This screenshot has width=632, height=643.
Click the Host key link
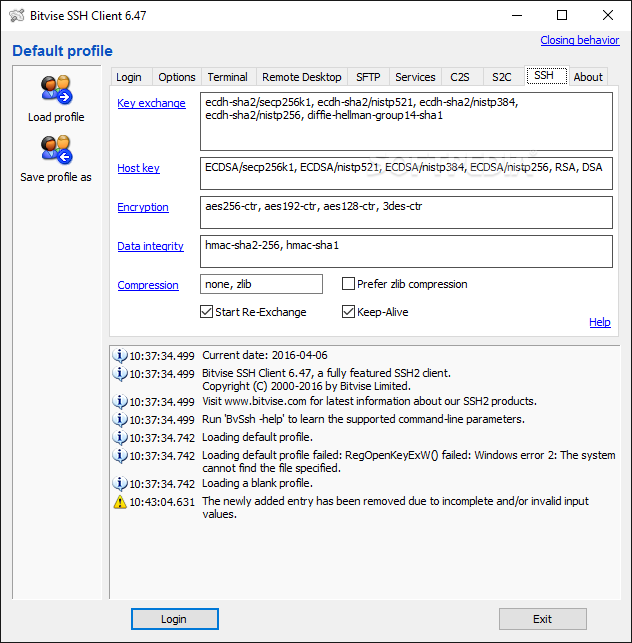click(138, 168)
